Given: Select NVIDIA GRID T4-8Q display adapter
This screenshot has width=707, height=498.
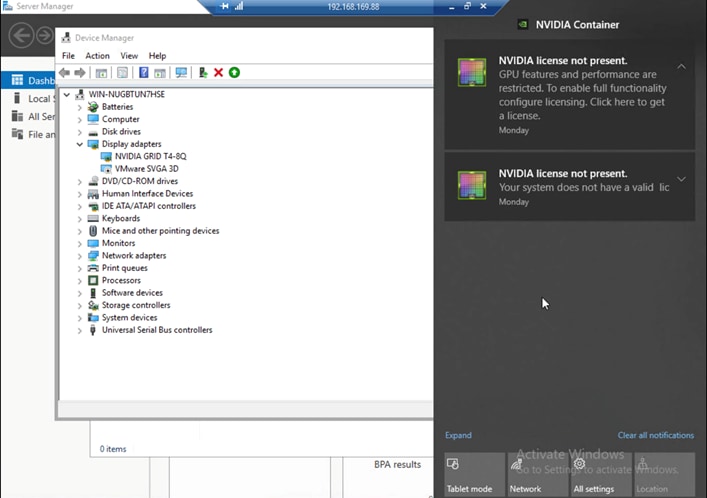Looking at the screenshot, I should tap(150, 156).
